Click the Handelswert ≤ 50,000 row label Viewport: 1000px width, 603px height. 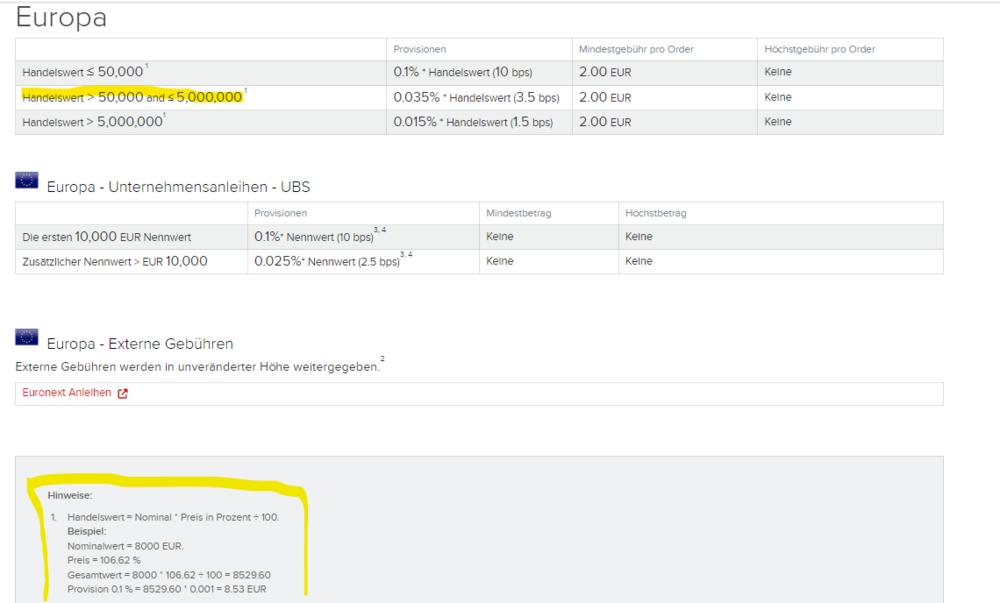point(85,72)
